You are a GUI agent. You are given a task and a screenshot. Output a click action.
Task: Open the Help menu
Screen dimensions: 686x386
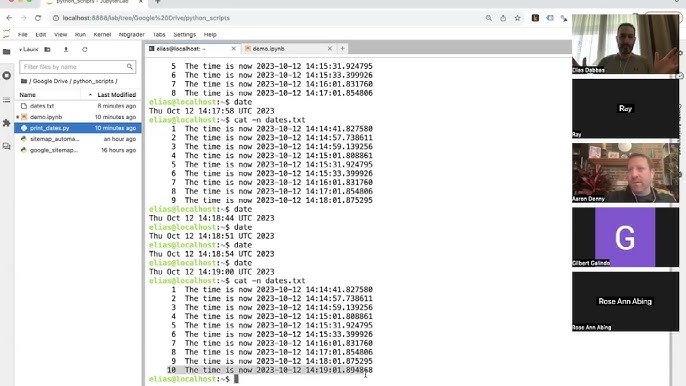[x=210, y=35]
